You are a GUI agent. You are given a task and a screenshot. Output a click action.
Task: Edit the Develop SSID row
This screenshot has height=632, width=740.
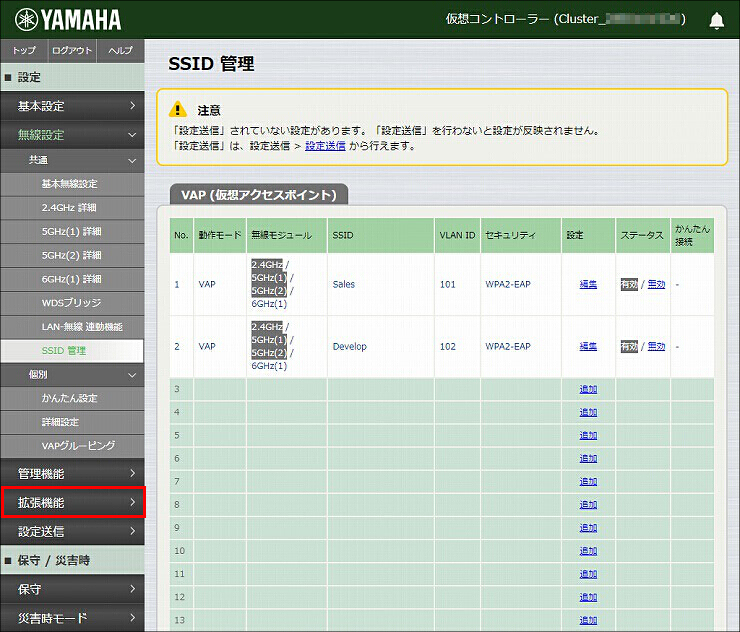pyautogui.click(x=588, y=346)
